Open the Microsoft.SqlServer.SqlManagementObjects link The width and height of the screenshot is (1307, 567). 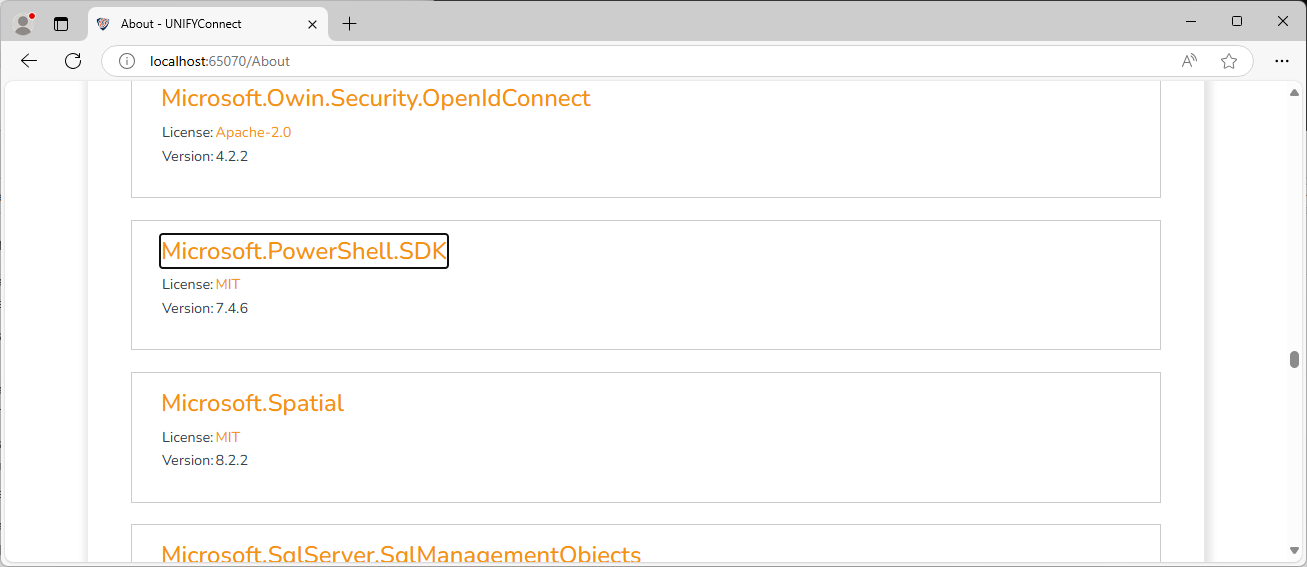(x=401, y=555)
